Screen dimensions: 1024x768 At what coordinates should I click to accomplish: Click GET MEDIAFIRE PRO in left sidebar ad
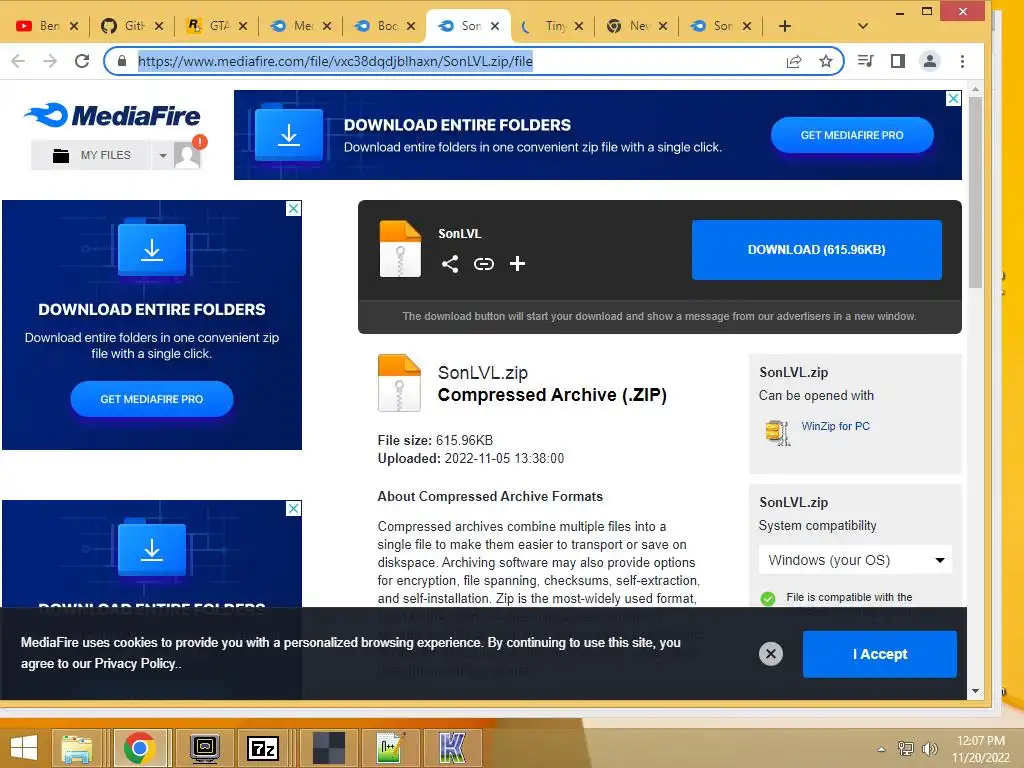[152, 399]
